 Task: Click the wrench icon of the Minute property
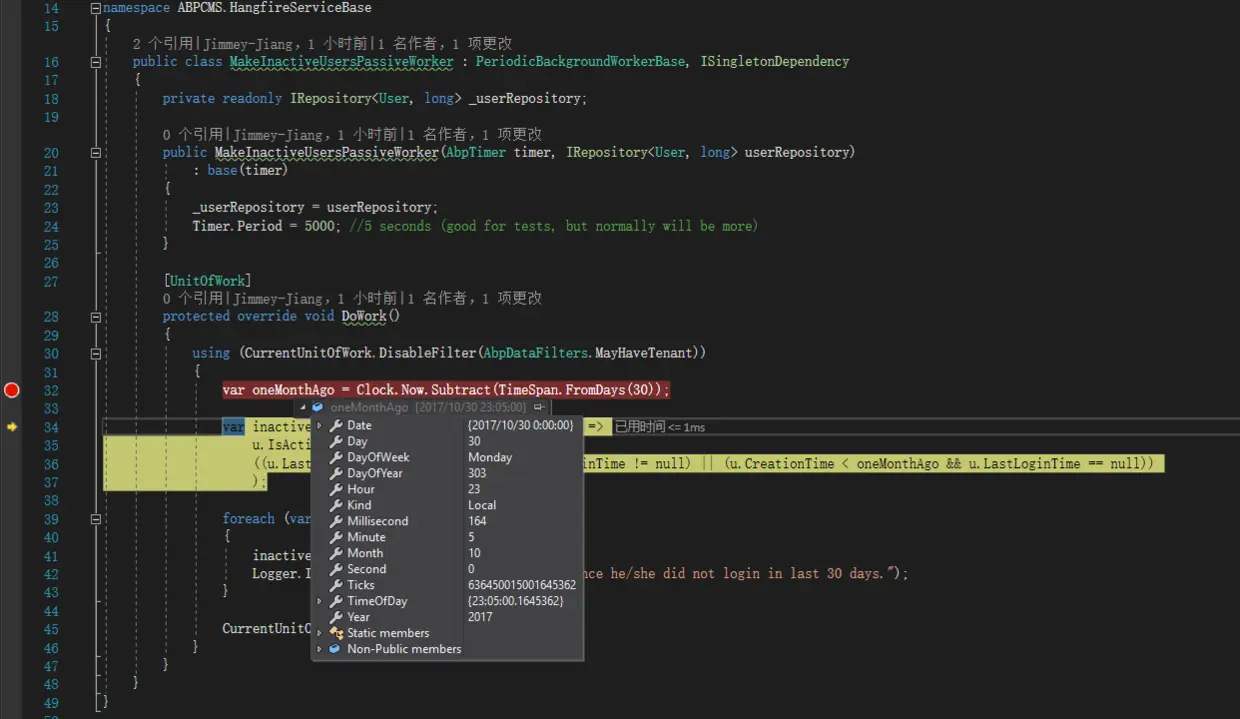click(x=336, y=537)
